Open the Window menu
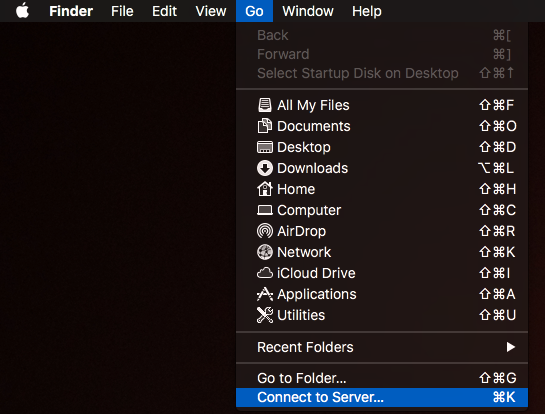Screen dimensions: 545x414 (x=308, y=11)
